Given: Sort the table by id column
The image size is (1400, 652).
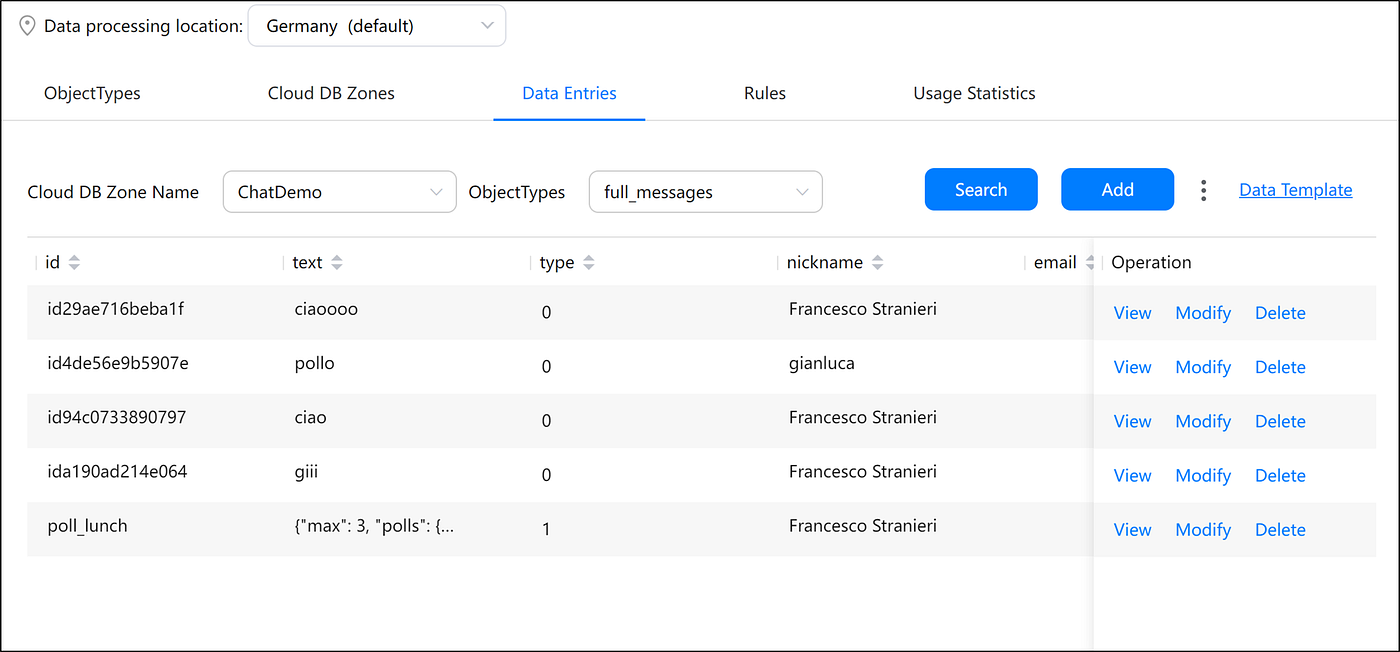Looking at the screenshot, I should (74, 263).
